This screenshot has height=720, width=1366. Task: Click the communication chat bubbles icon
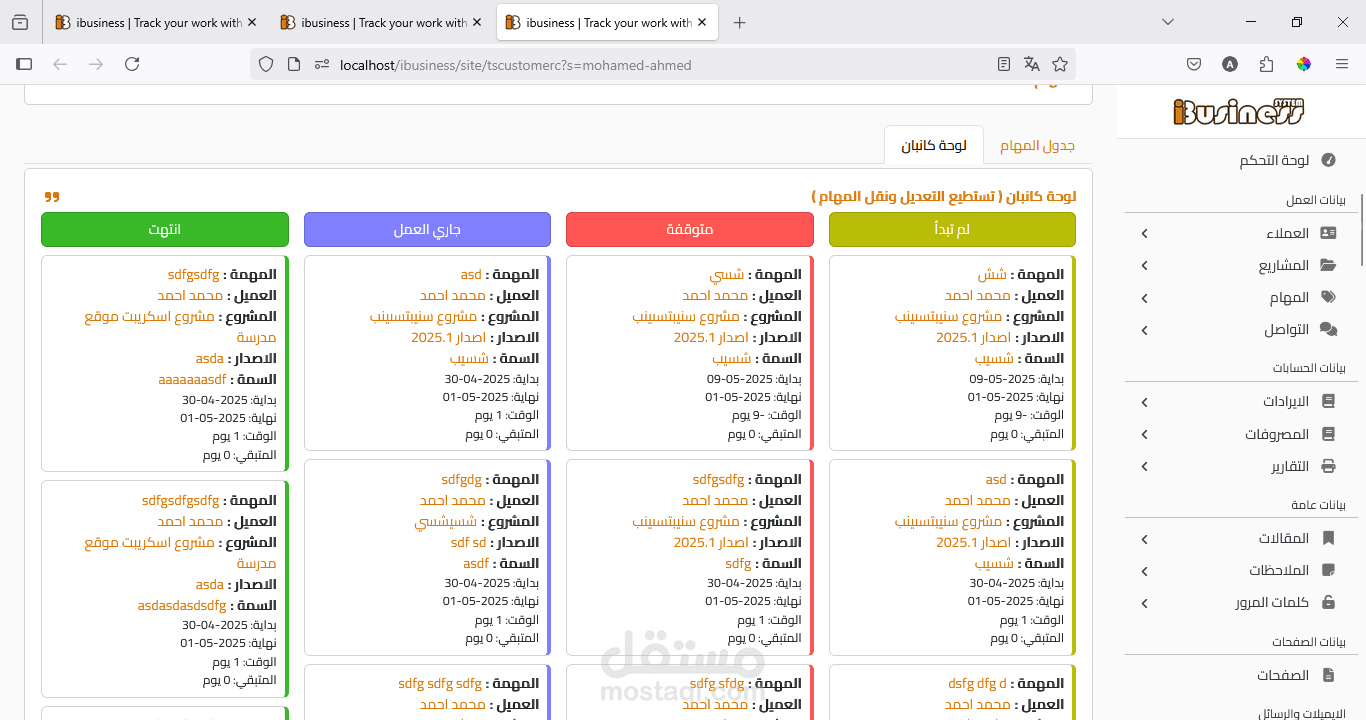(x=1328, y=329)
